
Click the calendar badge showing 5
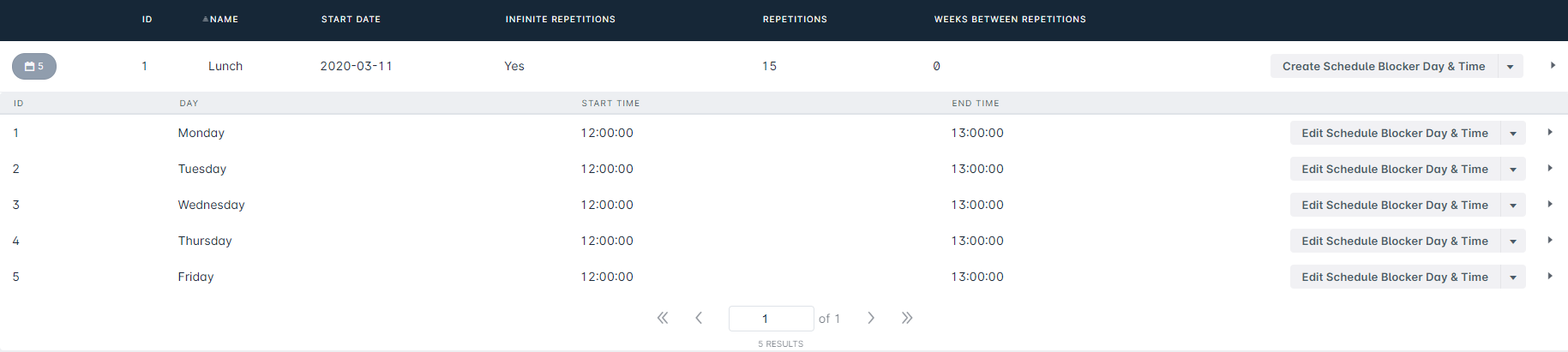(x=34, y=66)
